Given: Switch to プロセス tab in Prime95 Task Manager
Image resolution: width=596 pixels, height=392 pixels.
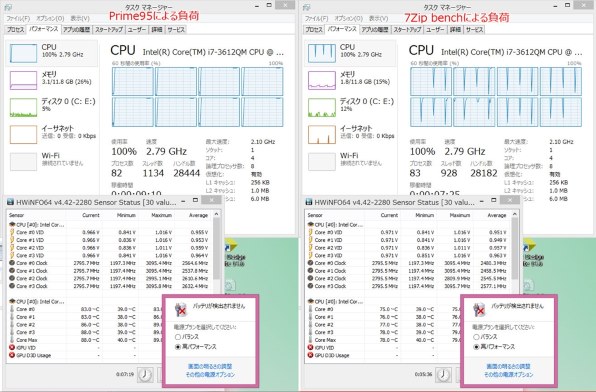Looking at the screenshot, I should (16, 29).
